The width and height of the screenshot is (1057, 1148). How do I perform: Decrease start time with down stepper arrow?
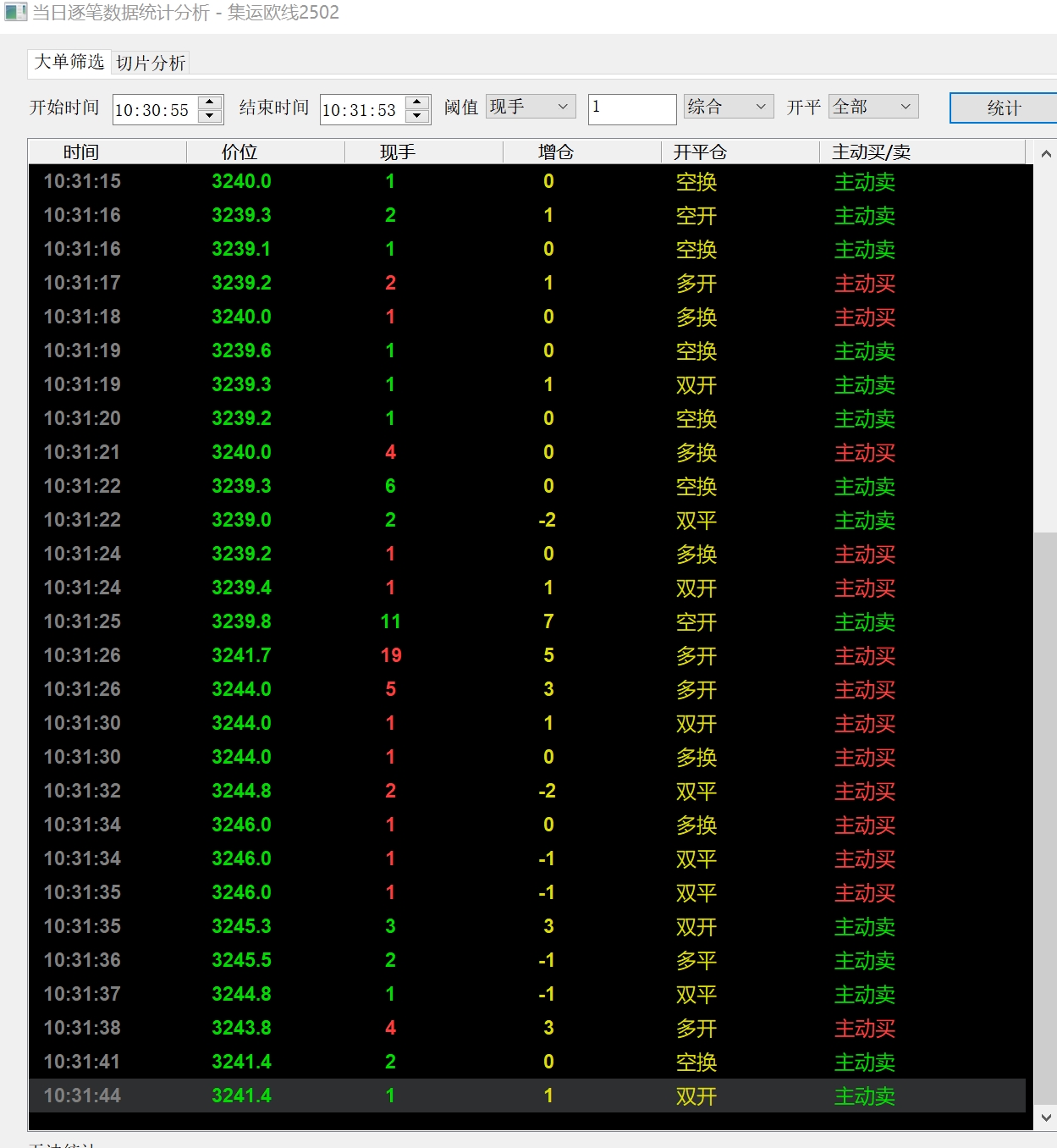click(x=210, y=116)
